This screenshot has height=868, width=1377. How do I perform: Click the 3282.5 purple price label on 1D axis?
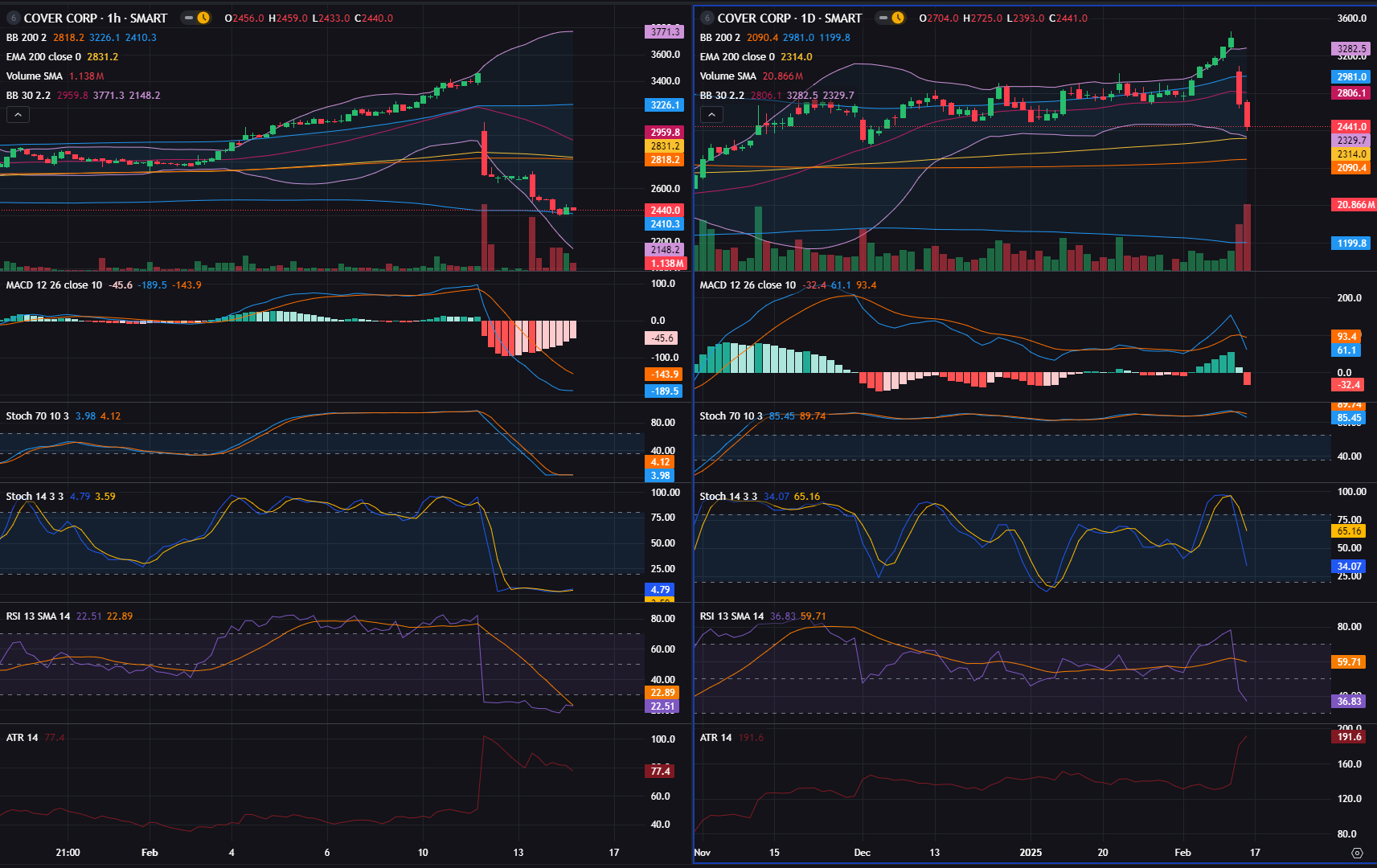[x=1351, y=49]
